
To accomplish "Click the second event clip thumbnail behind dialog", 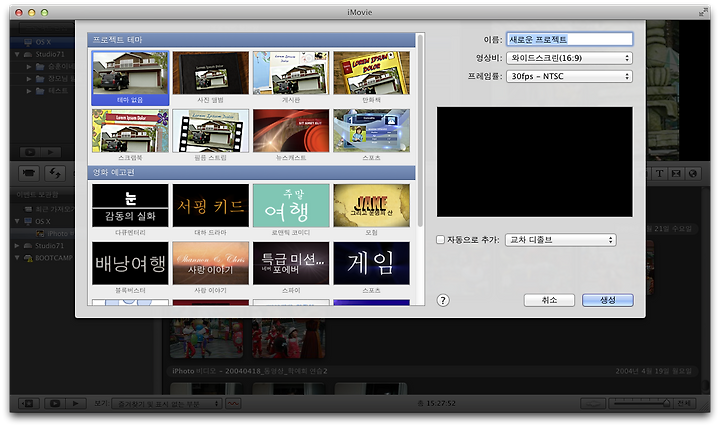I will click(289, 338).
